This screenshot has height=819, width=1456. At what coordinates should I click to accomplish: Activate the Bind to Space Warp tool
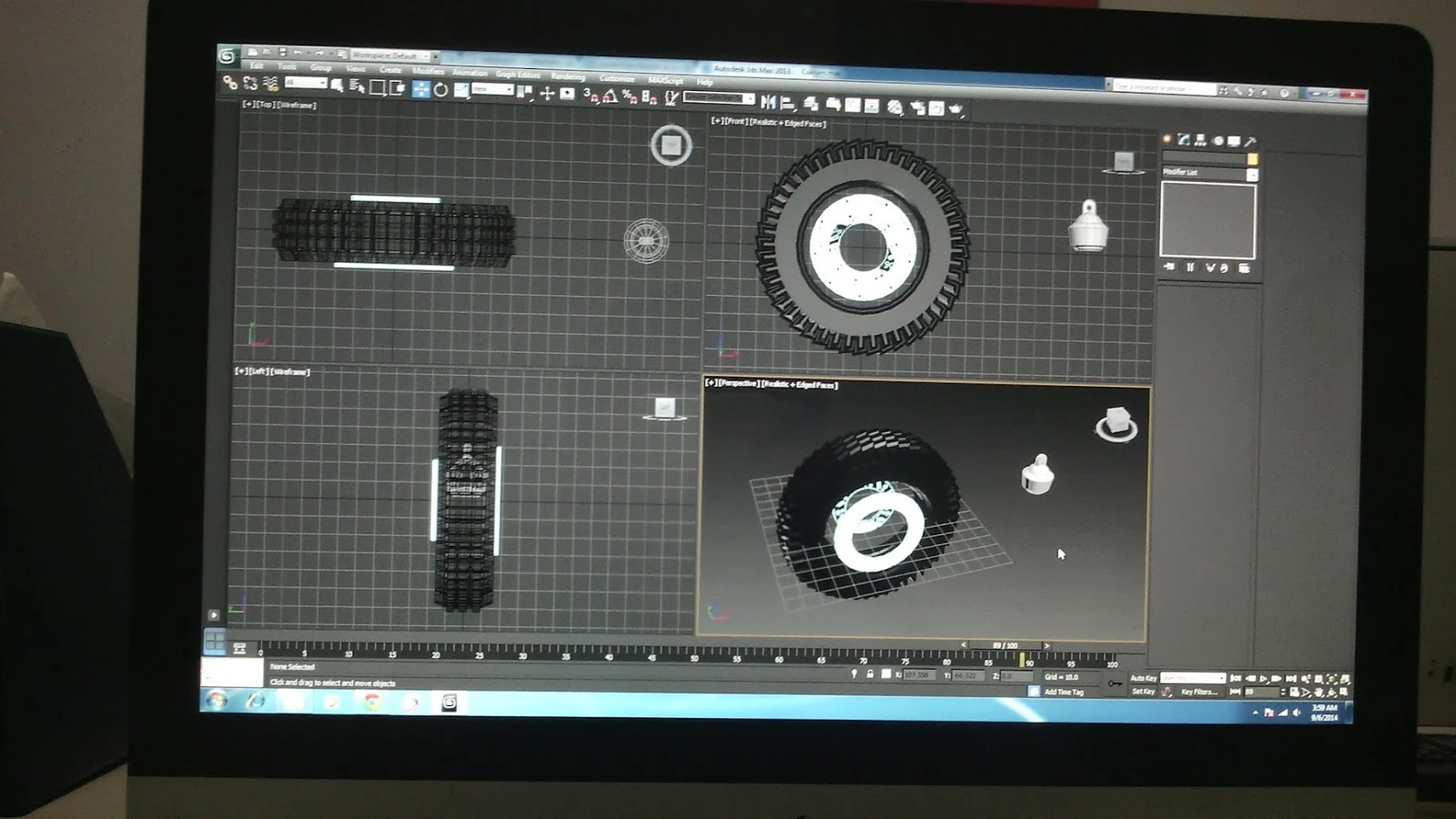[270, 84]
